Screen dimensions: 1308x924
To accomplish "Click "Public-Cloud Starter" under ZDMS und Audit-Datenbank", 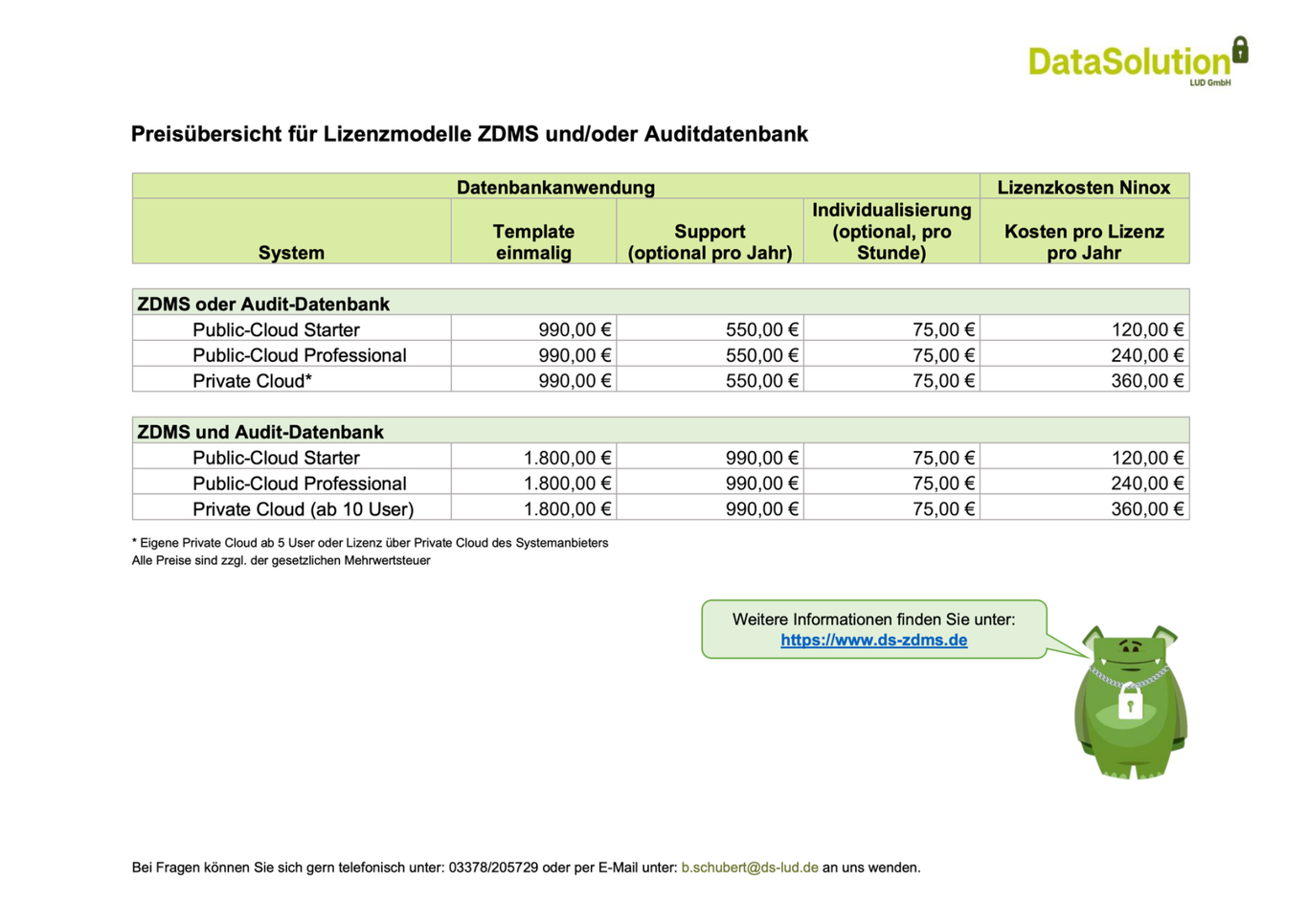I will click(276, 458).
